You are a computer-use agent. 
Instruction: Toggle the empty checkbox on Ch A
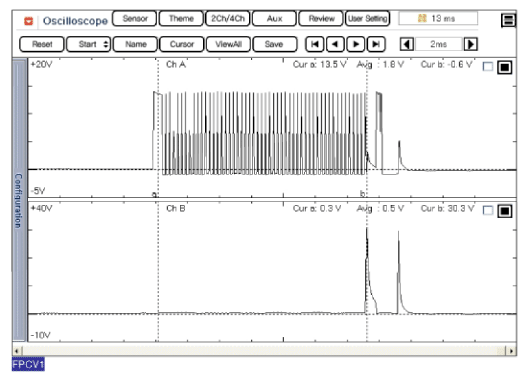click(x=488, y=67)
